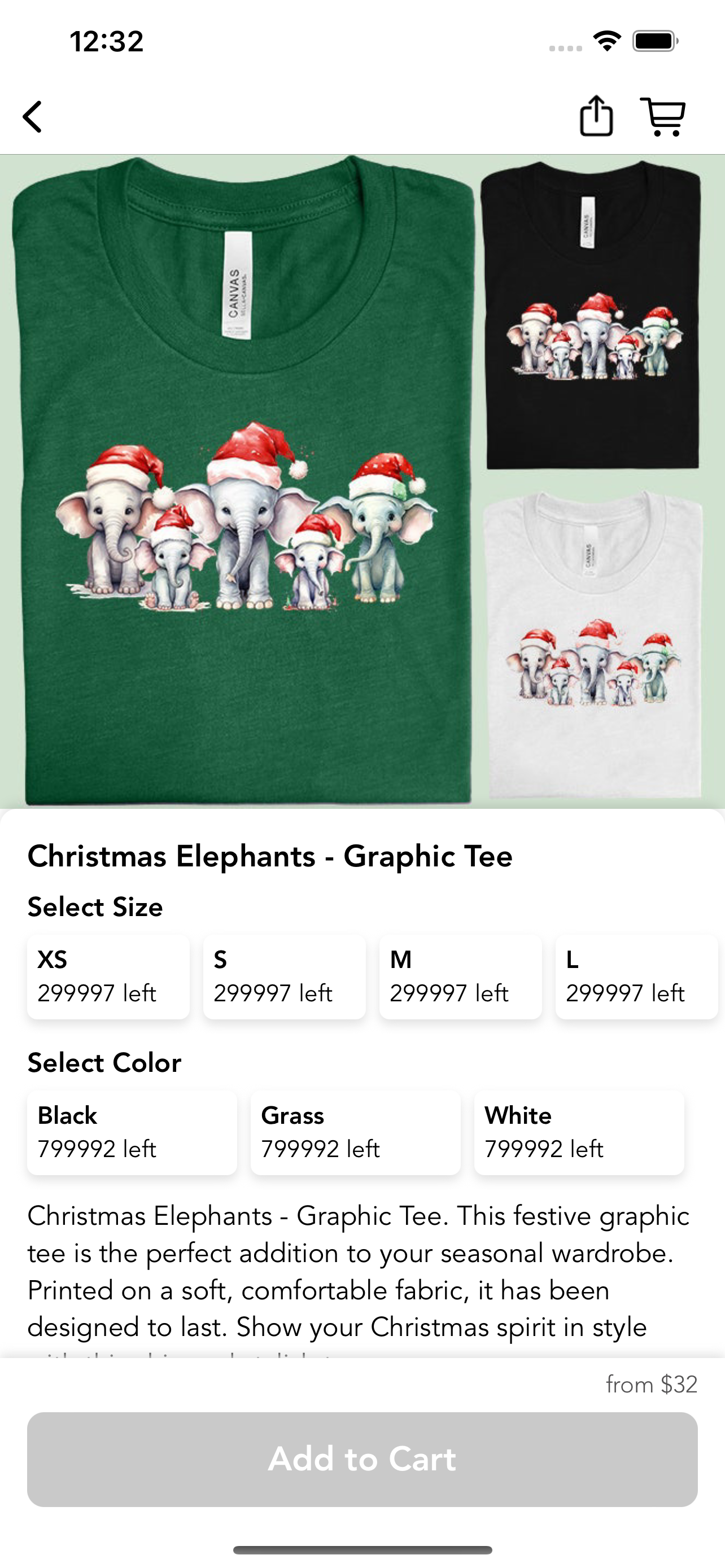
Task: Select the Black color option
Action: tap(132, 1132)
